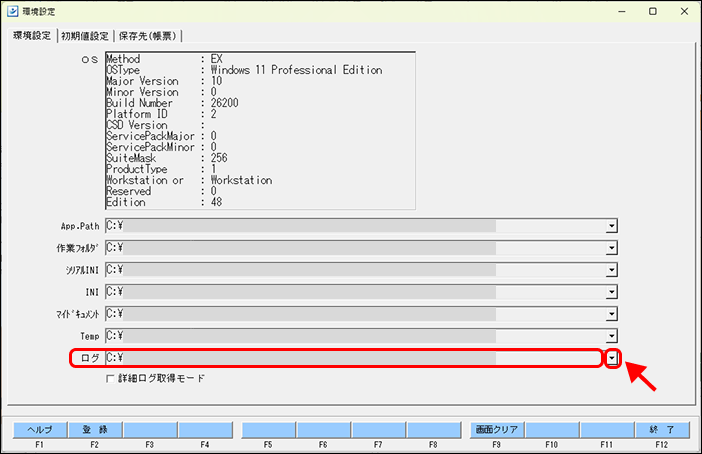
Task: Click the 画面クリア F9 button
Action: pyautogui.click(x=497, y=430)
